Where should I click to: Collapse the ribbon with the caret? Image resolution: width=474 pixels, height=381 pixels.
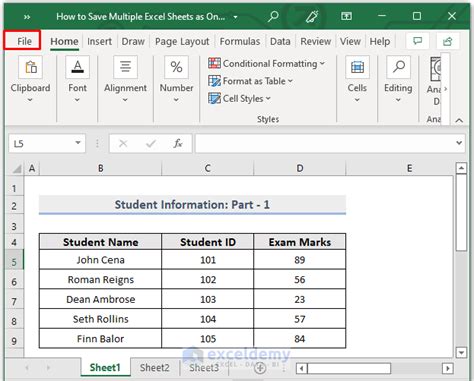[x=459, y=120]
